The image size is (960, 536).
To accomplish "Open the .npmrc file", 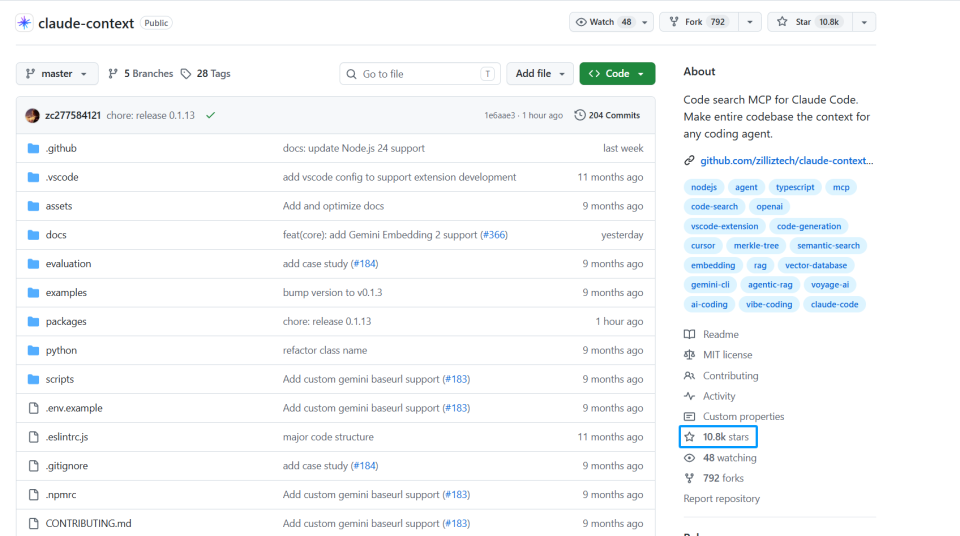I will pos(61,494).
